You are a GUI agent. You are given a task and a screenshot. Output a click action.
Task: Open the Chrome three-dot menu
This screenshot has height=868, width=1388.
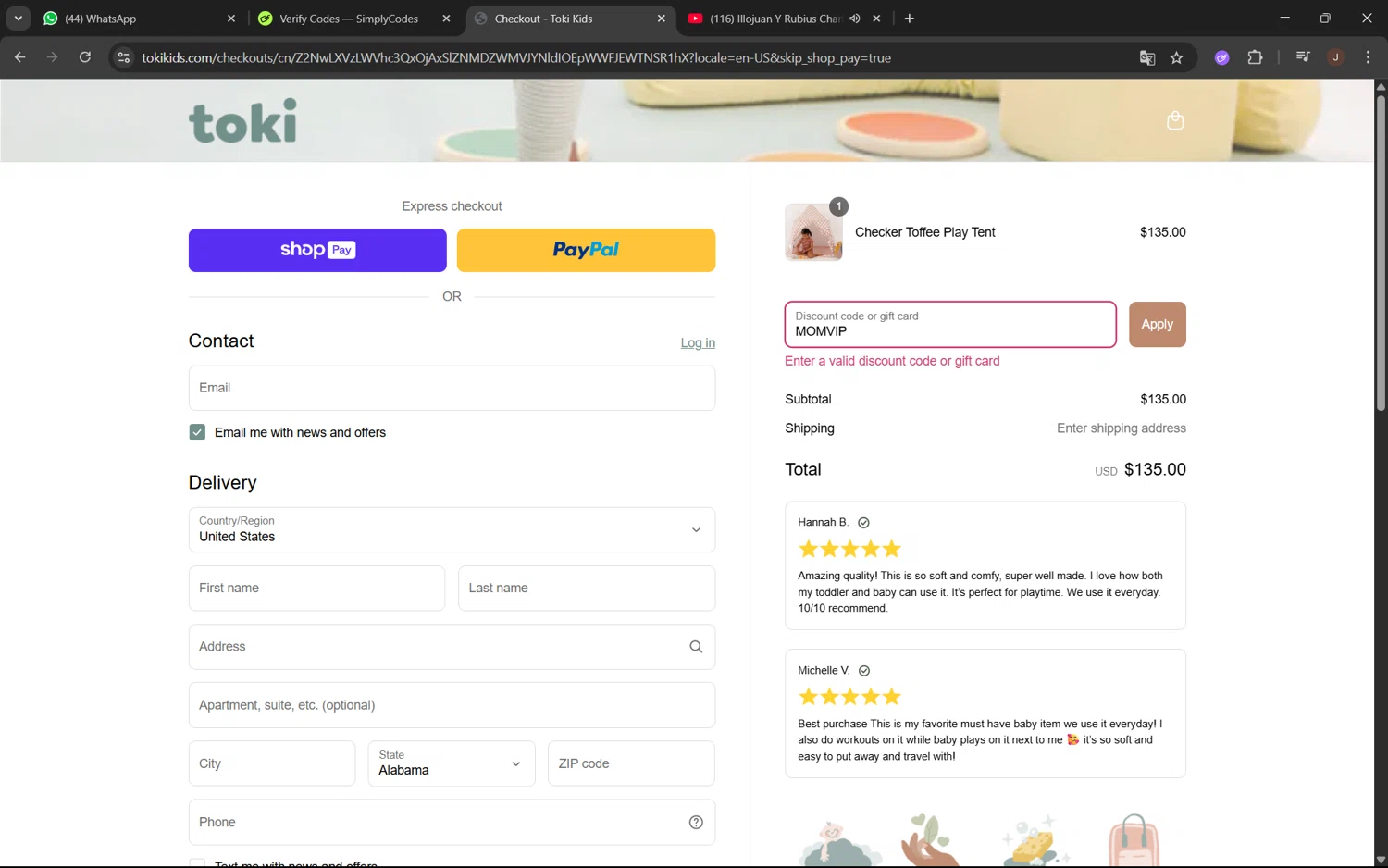1368,57
